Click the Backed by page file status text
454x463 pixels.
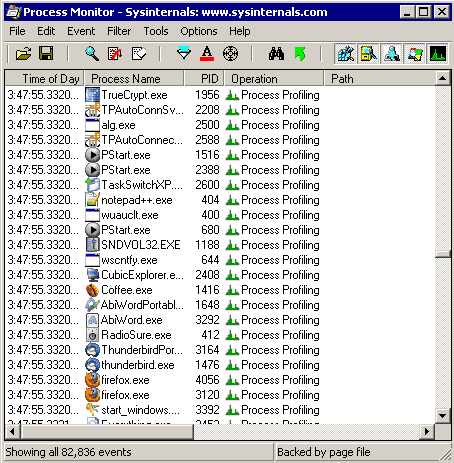tap(324, 452)
